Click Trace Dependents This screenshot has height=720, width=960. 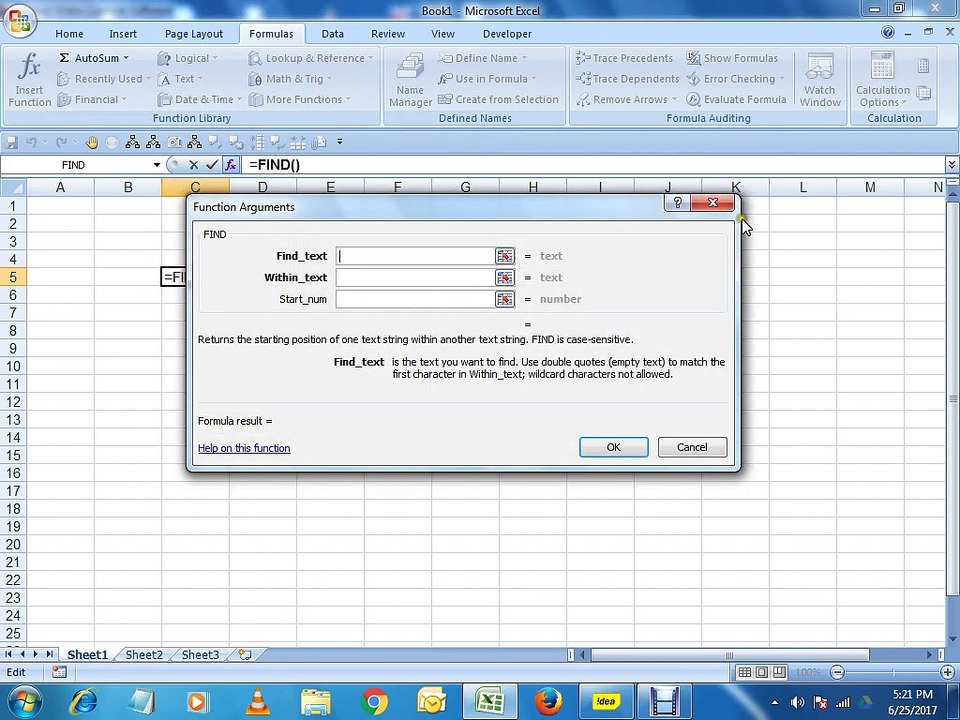(628, 79)
